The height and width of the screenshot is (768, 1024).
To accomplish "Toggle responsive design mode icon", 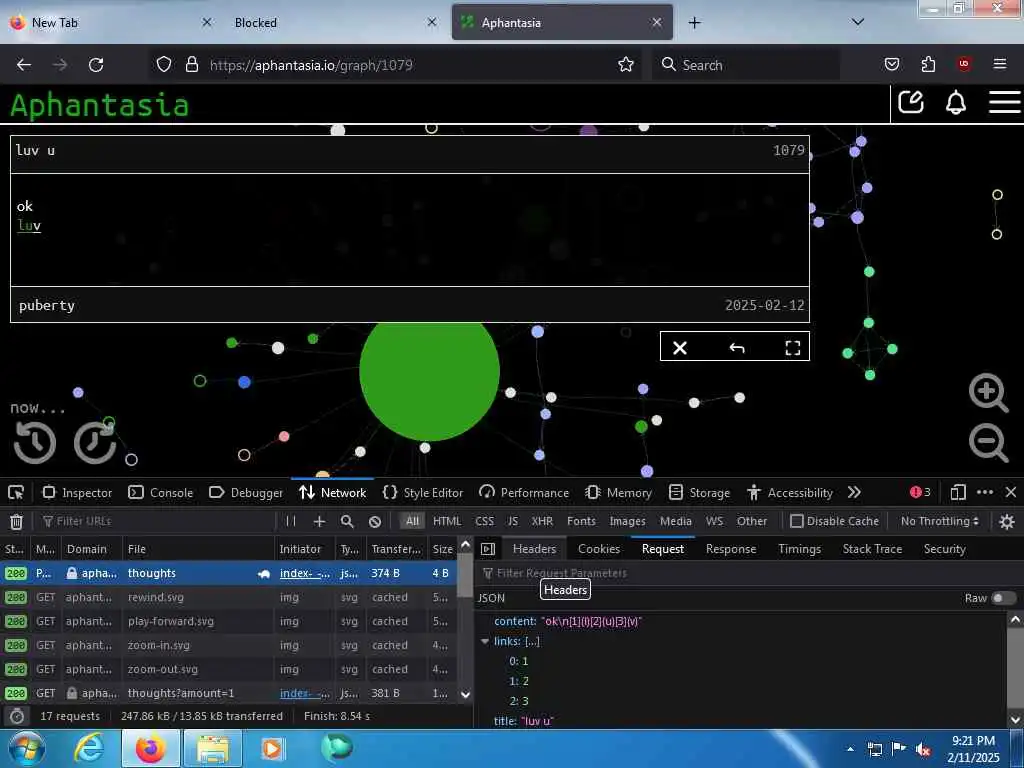I will [958, 492].
